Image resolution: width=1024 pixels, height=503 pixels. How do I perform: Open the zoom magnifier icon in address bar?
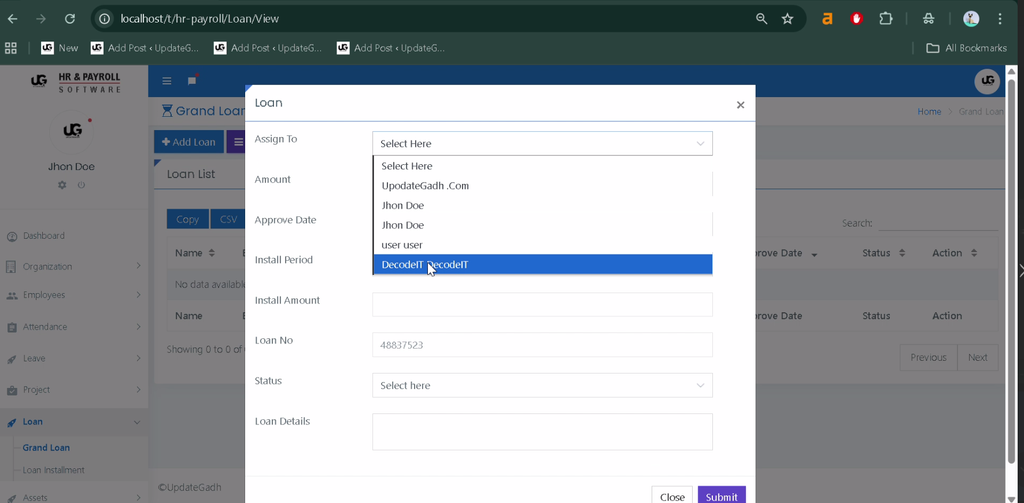[x=761, y=19]
